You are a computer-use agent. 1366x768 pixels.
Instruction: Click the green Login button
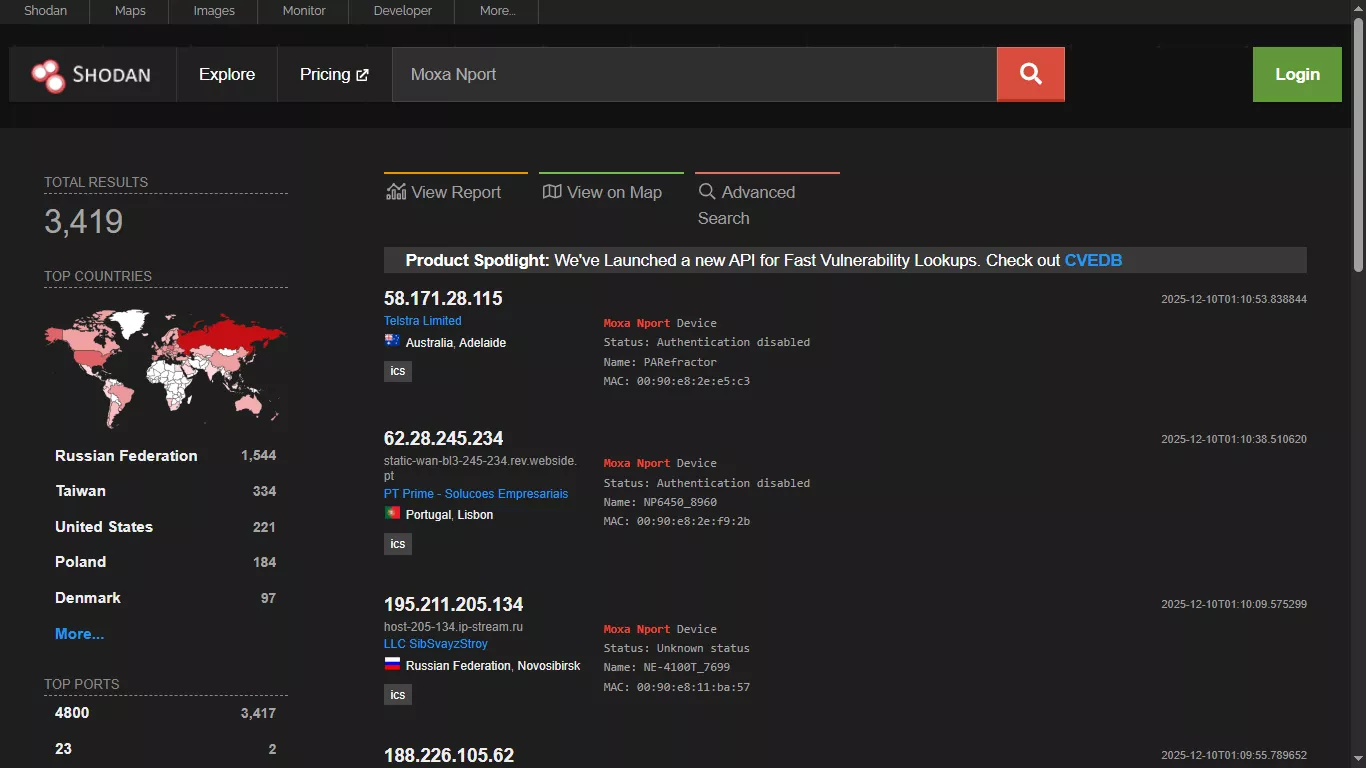point(1296,74)
